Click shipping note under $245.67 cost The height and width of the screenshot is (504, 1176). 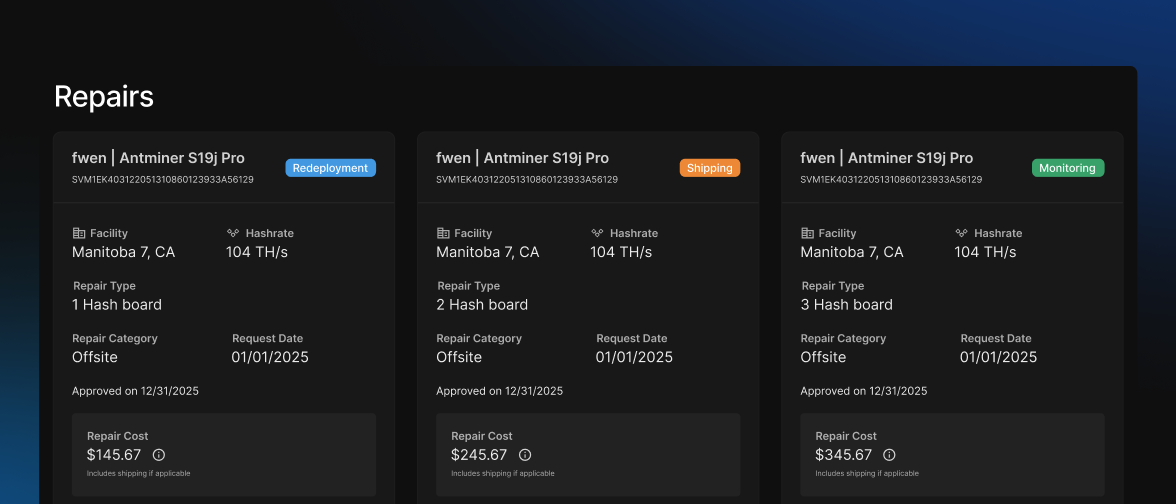coord(503,474)
